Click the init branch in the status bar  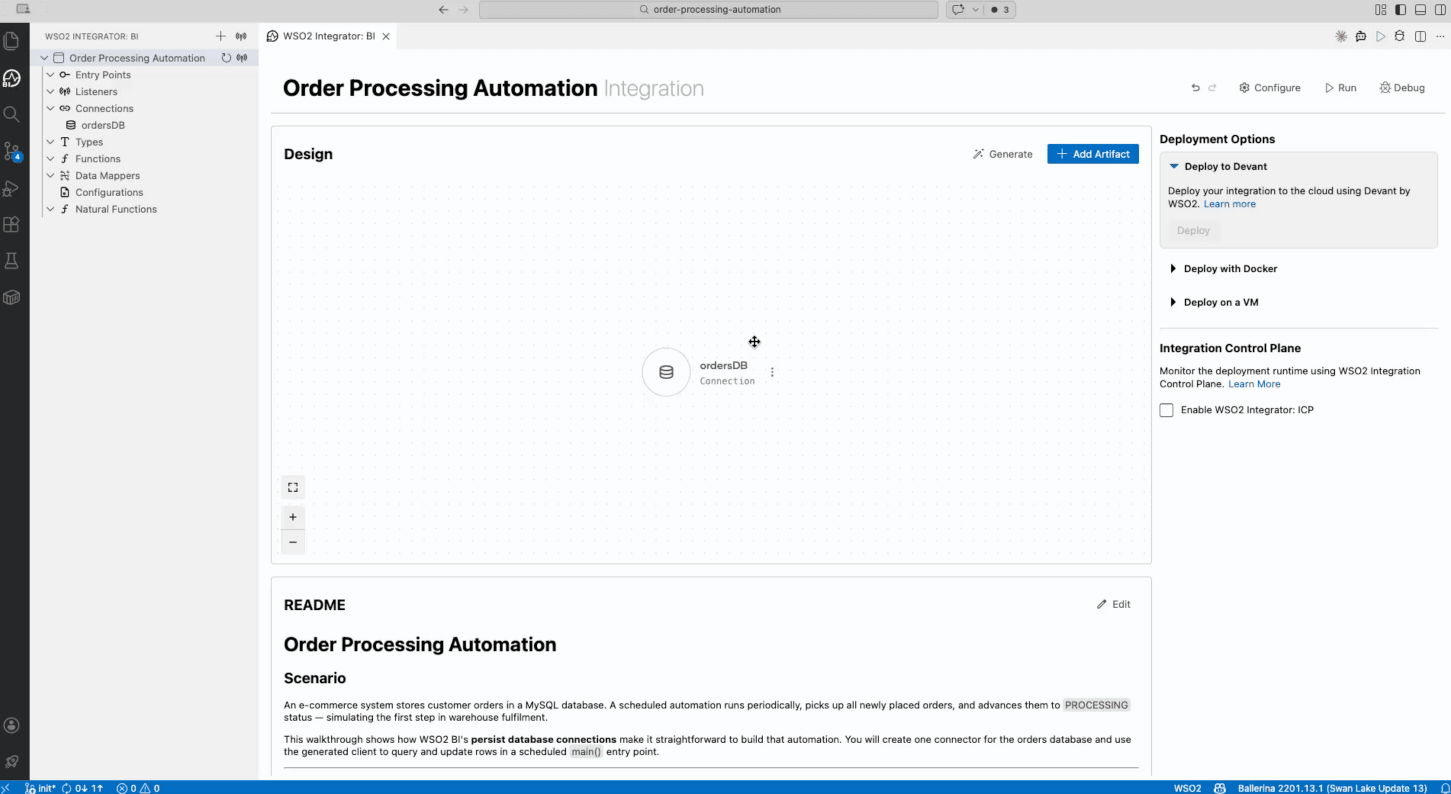coord(40,788)
